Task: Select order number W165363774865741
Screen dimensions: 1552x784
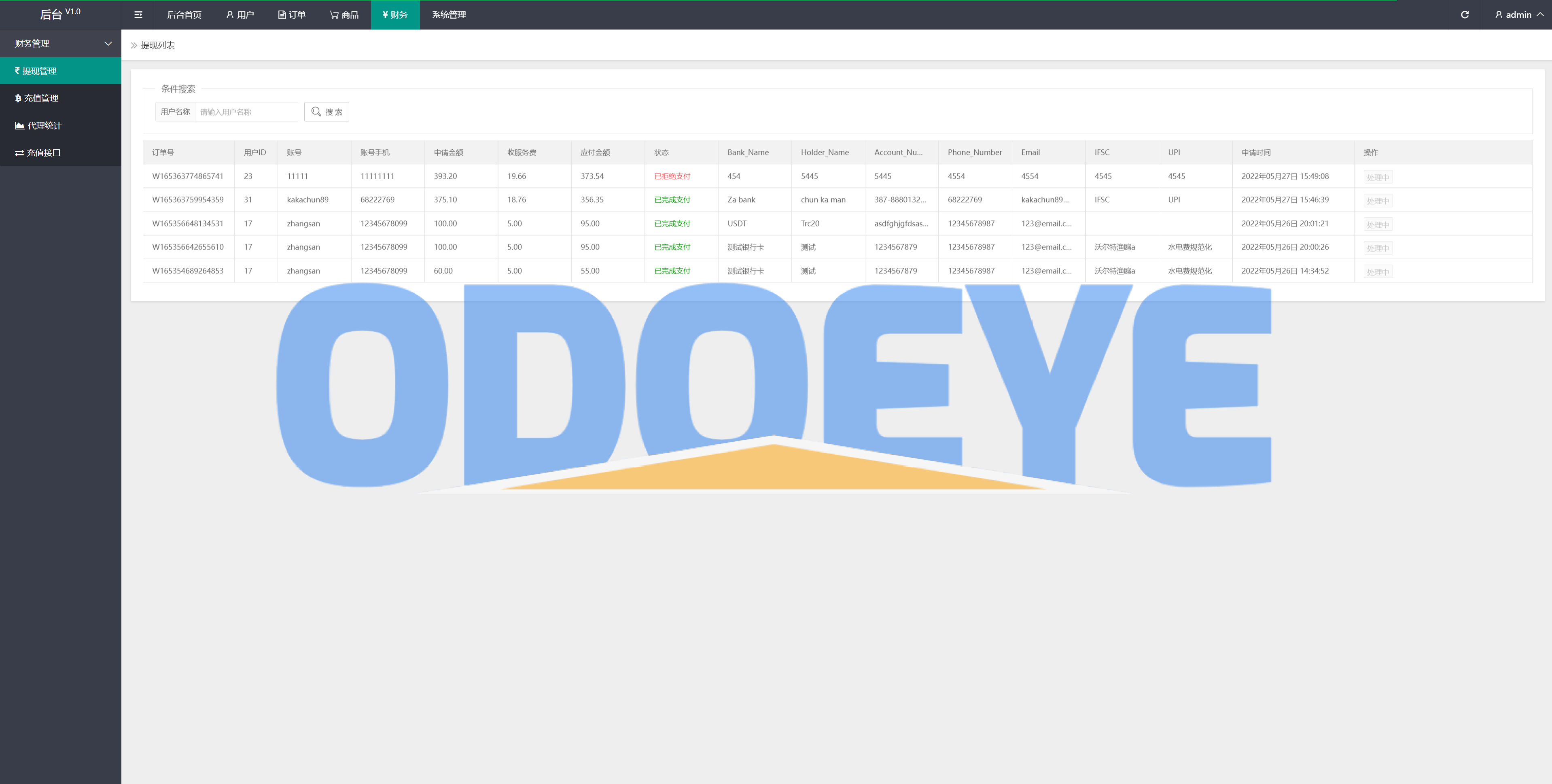Action: (187, 176)
